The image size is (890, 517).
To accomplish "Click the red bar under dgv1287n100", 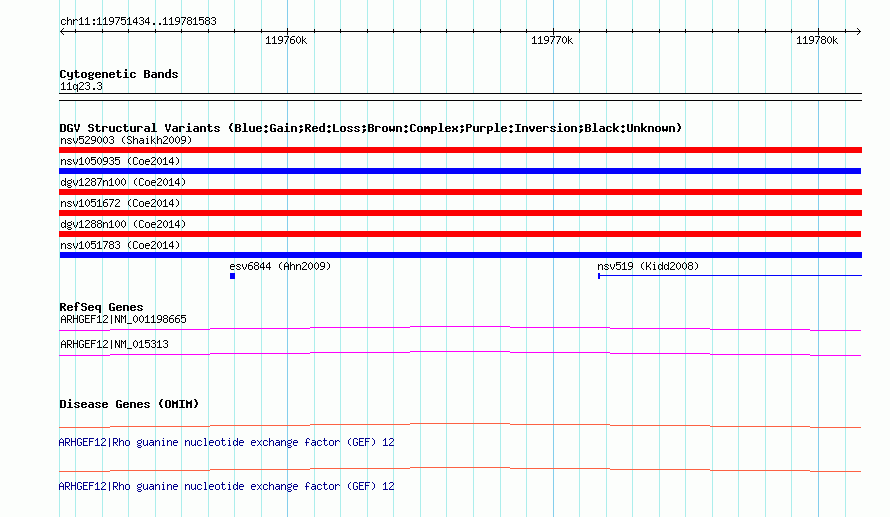I will 460,192.
